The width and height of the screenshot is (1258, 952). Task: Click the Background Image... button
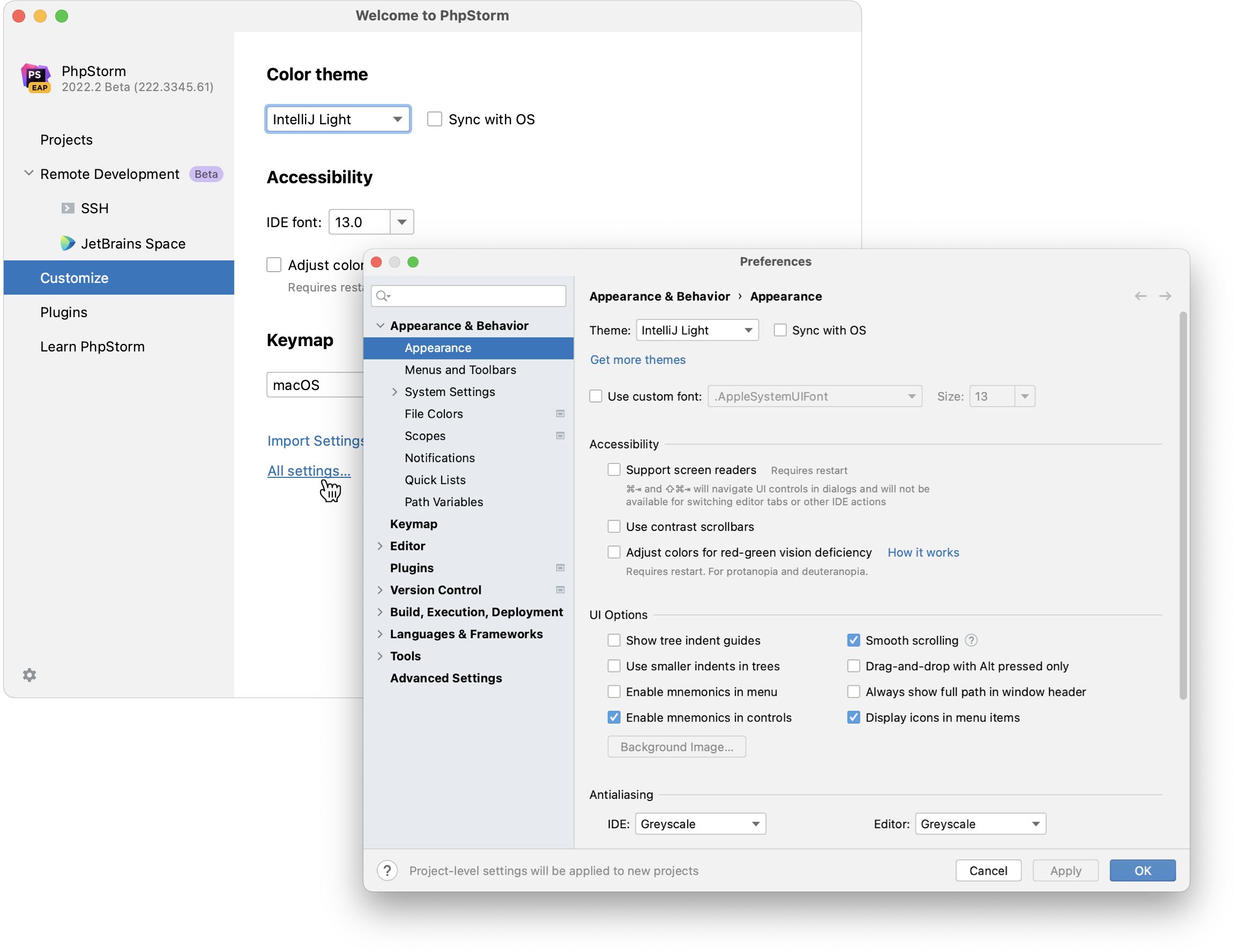[677, 747]
